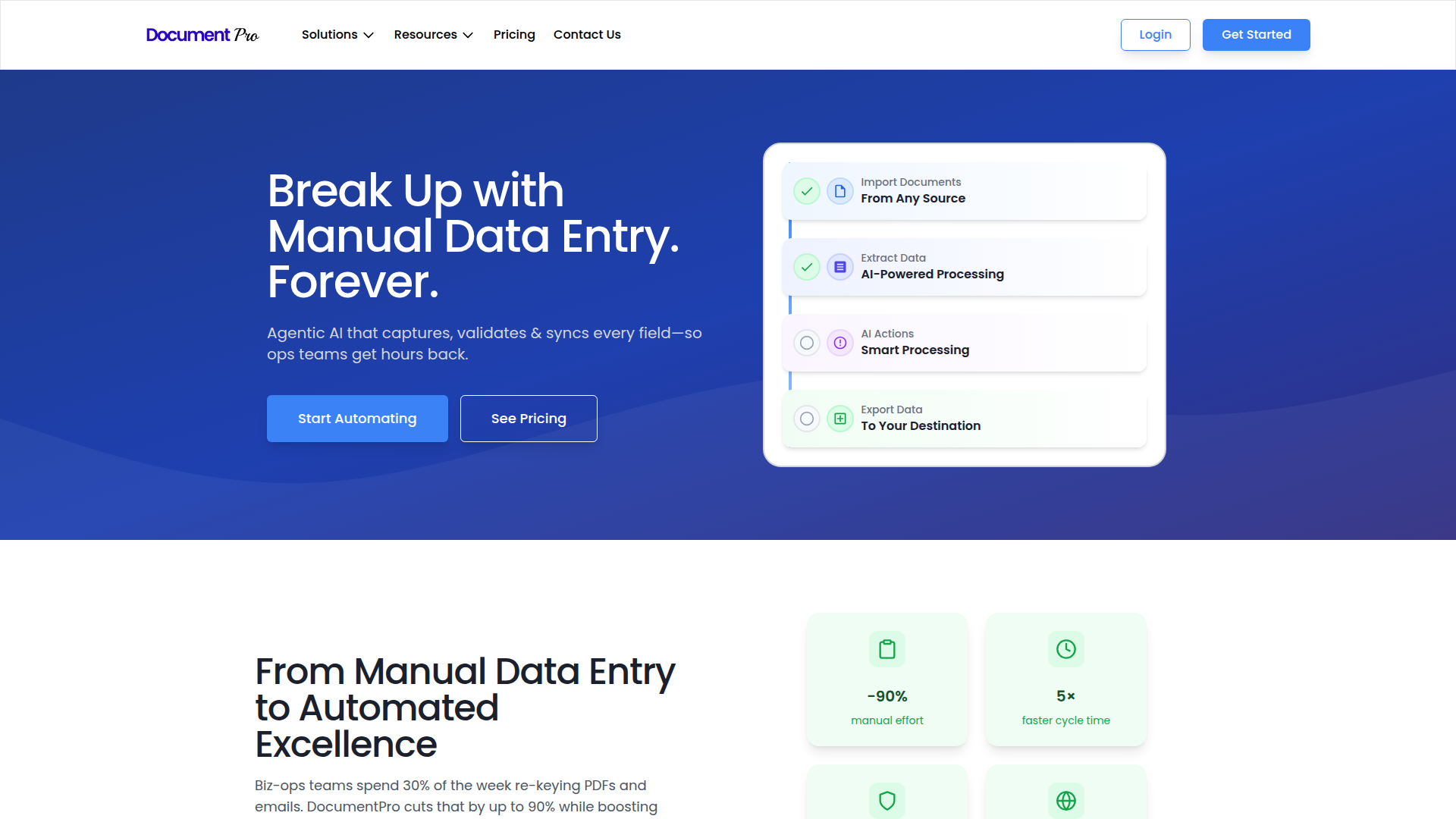Image resolution: width=1456 pixels, height=819 pixels.
Task: Click the Extract Data list icon
Action: click(840, 267)
